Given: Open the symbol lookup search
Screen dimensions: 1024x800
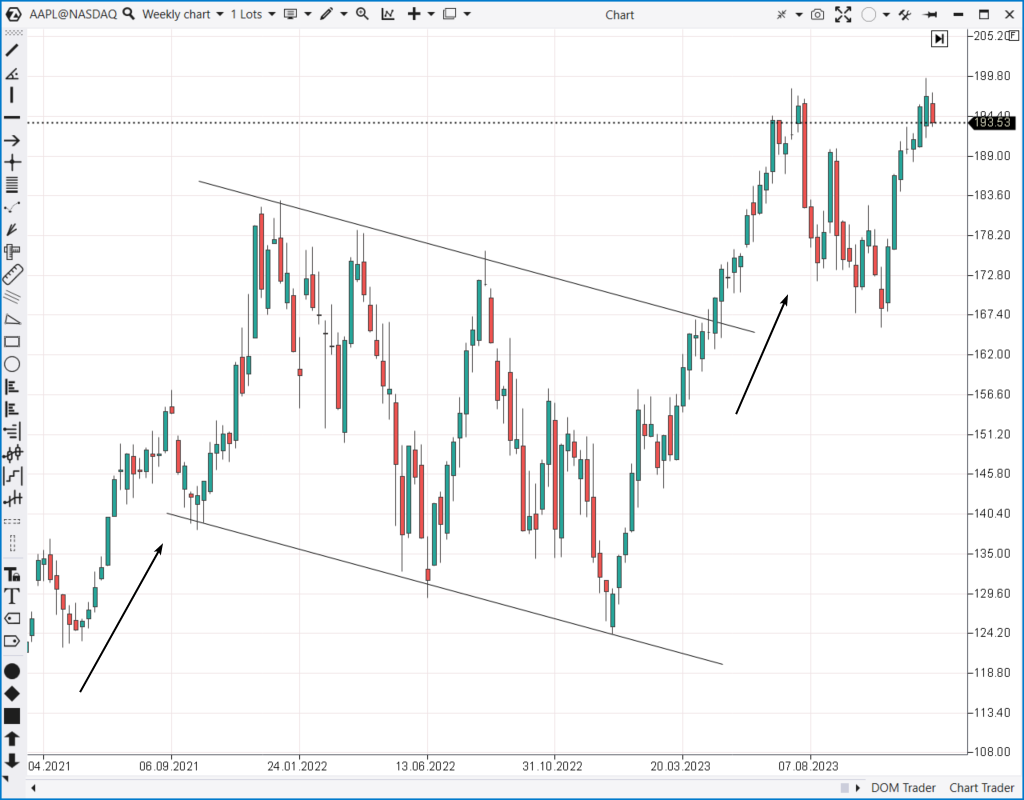Looking at the screenshot, I should tap(129, 14).
